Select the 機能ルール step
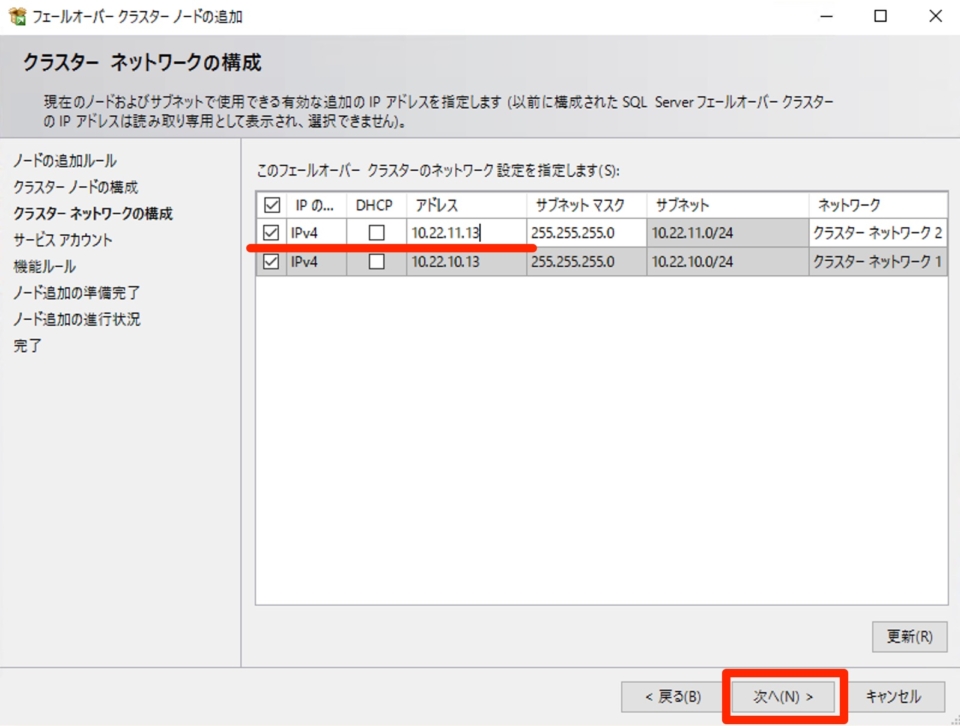The width and height of the screenshot is (960, 726). pos(45,266)
